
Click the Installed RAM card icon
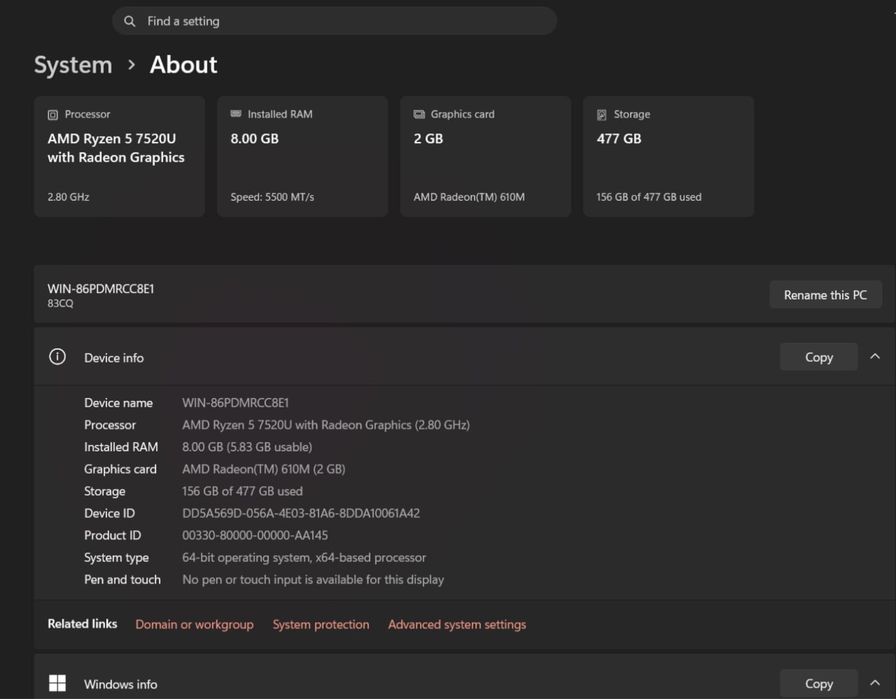(x=236, y=114)
